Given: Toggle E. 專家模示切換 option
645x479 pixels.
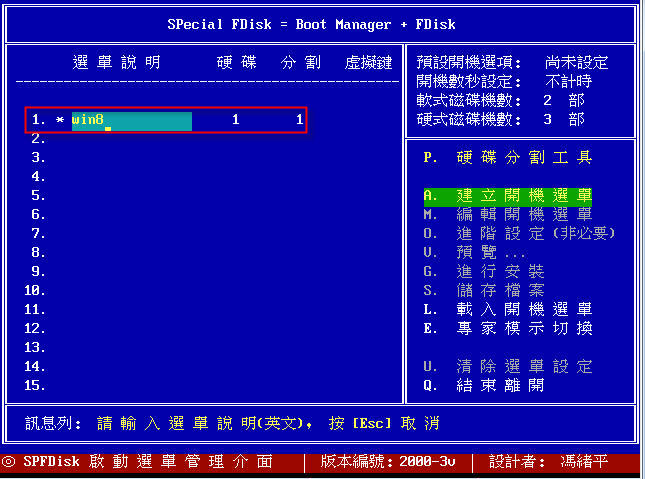Looking at the screenshot, I should [508, 328].
